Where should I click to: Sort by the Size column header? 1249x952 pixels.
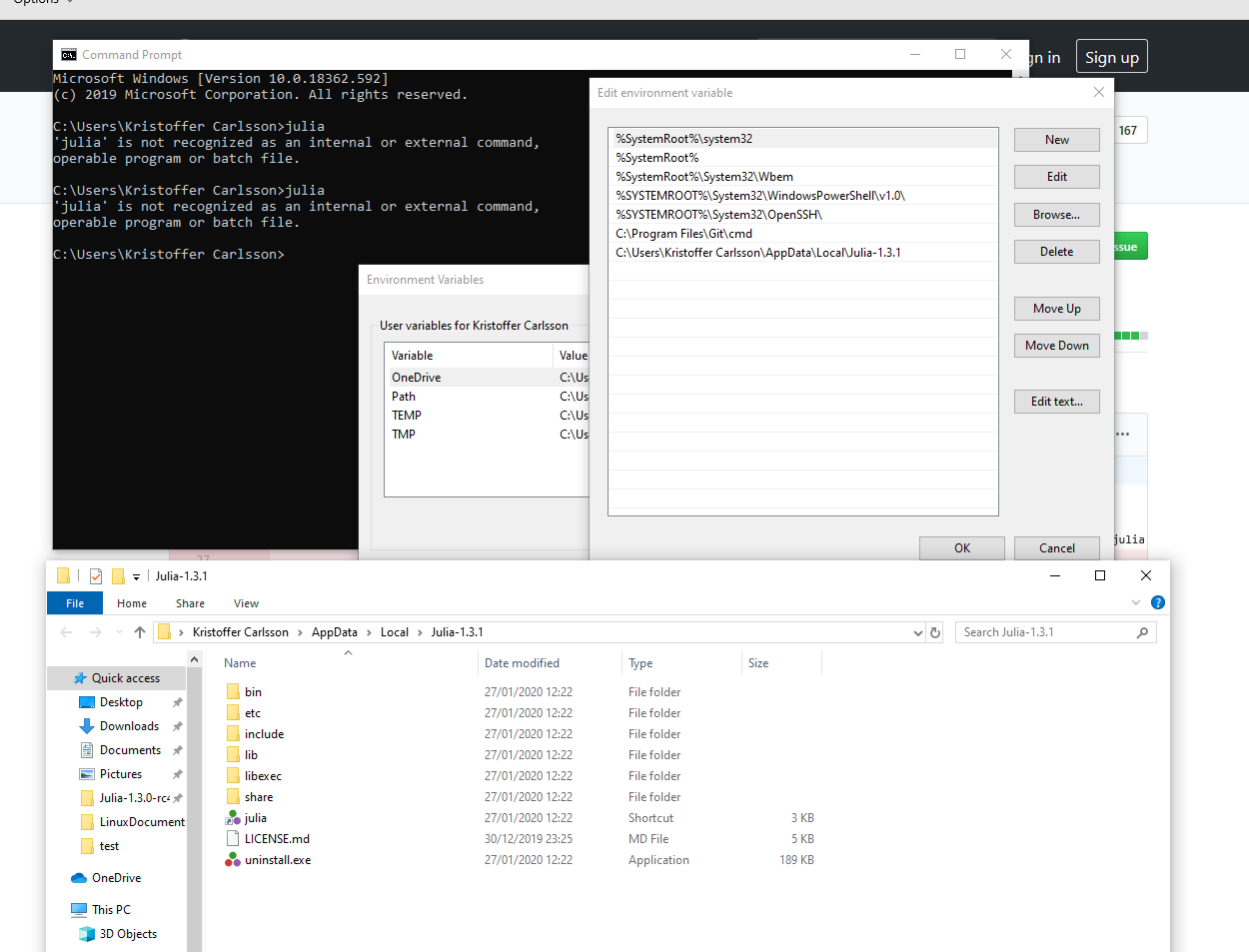click(758, 663)
